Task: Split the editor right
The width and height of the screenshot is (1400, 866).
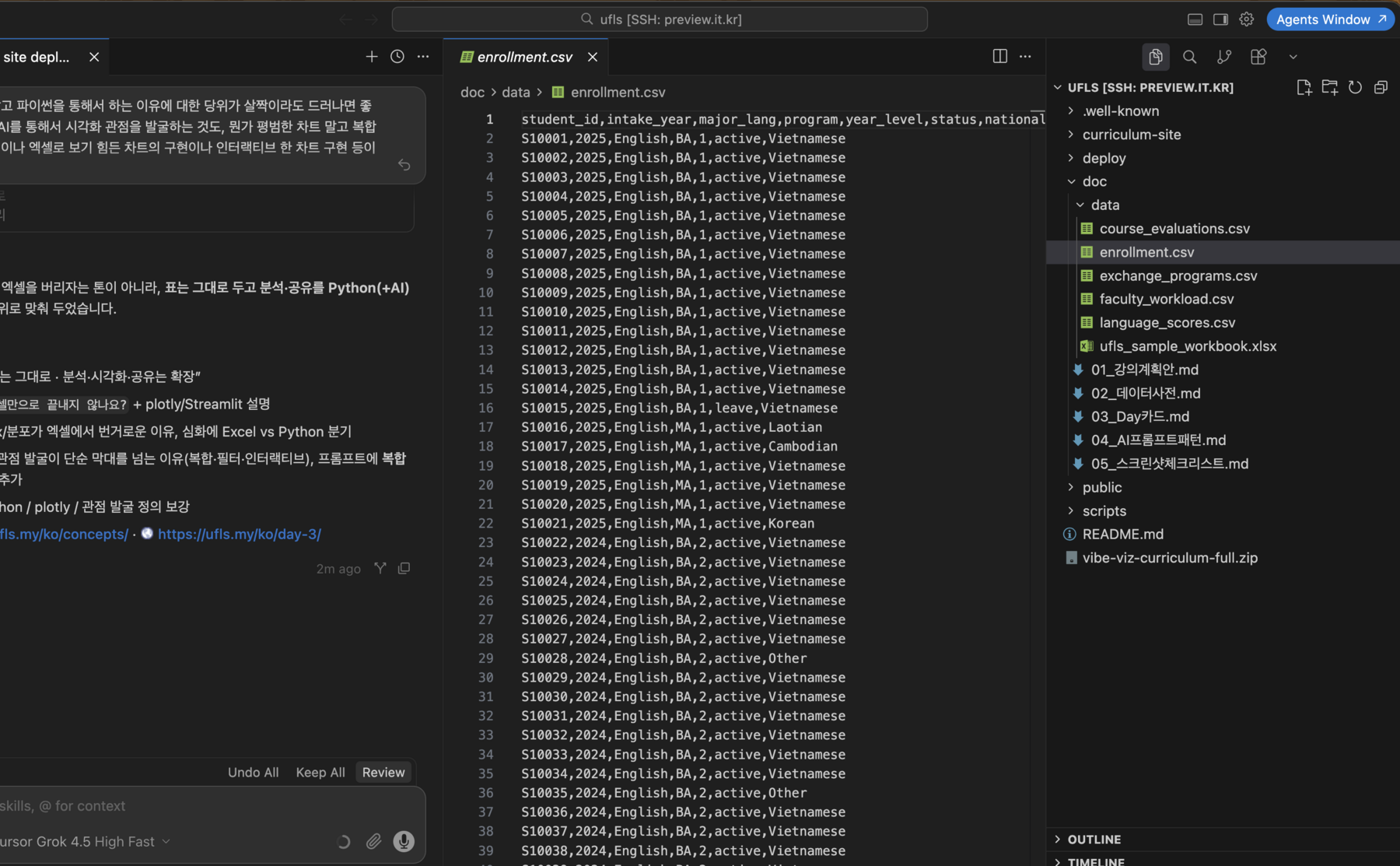Action: point(999,56)
